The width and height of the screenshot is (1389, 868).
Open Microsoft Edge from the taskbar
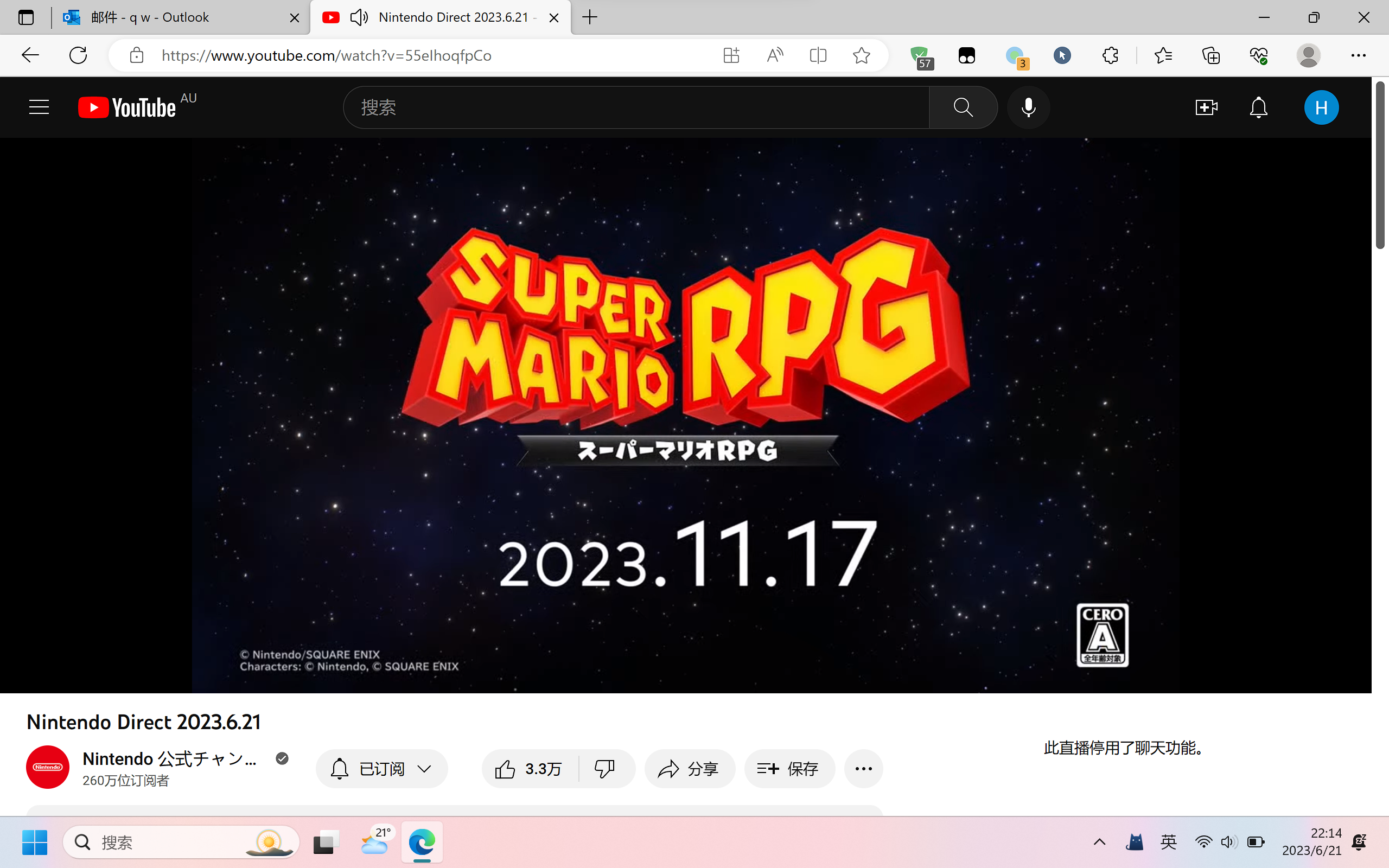(422, 842)
